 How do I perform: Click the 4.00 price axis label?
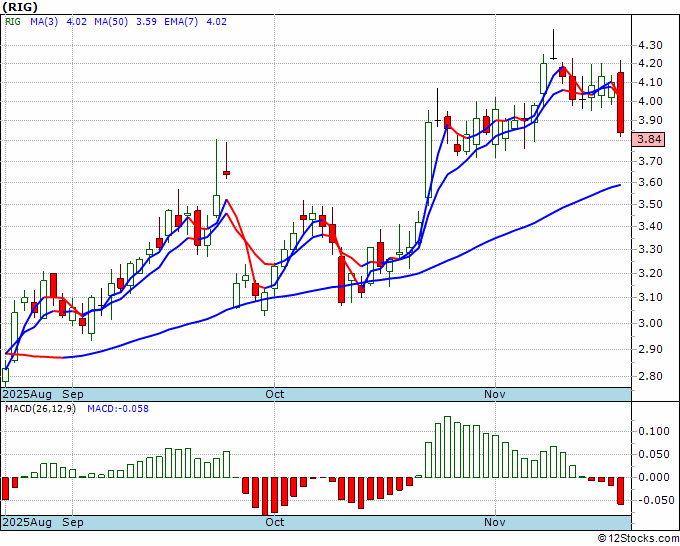[x=650, y=101]
